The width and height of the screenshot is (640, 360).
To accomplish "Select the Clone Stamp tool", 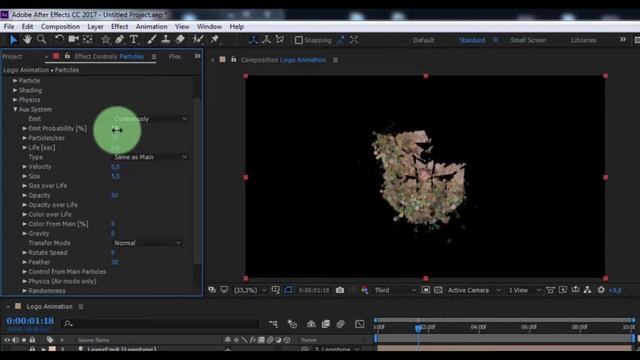I will pos(165,40).
